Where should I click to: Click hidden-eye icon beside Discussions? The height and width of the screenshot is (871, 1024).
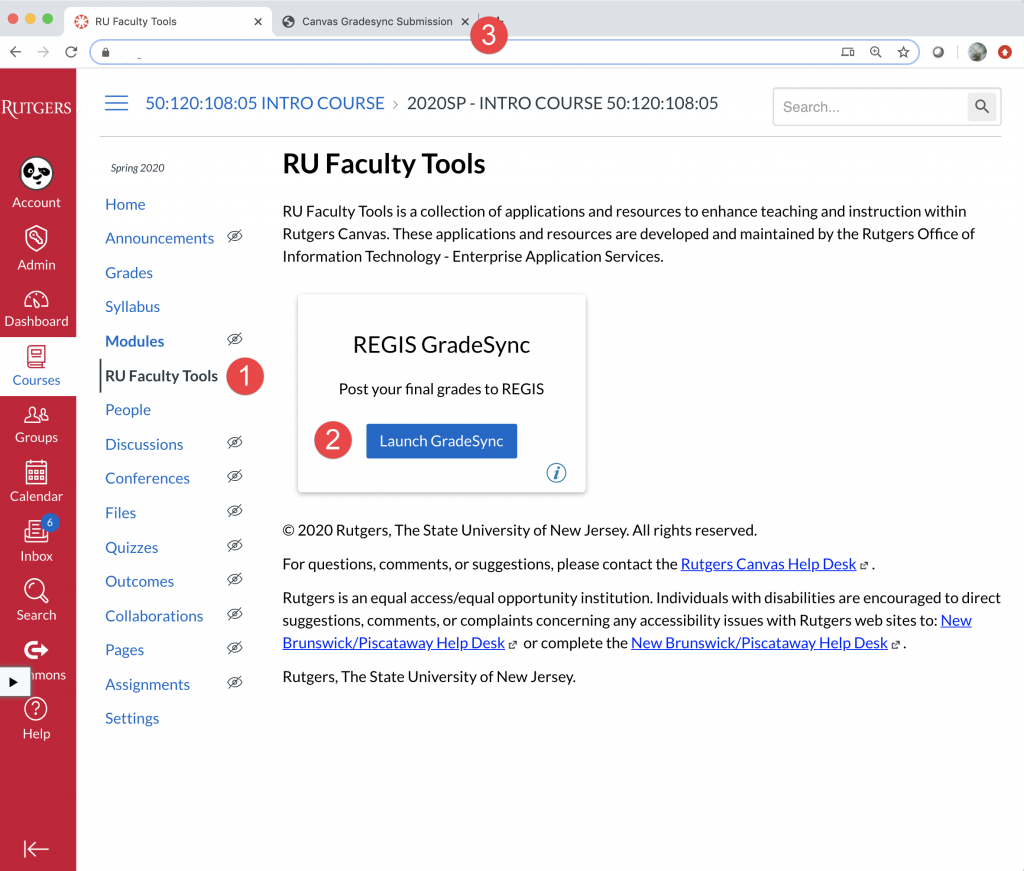[x=234, y=442]
